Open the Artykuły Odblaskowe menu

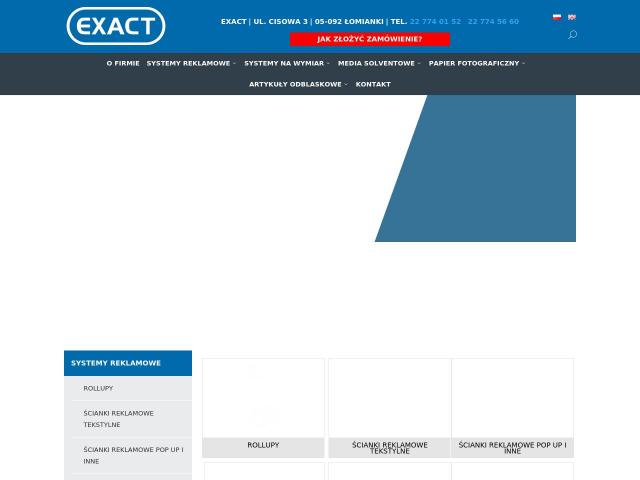[295, 84]
